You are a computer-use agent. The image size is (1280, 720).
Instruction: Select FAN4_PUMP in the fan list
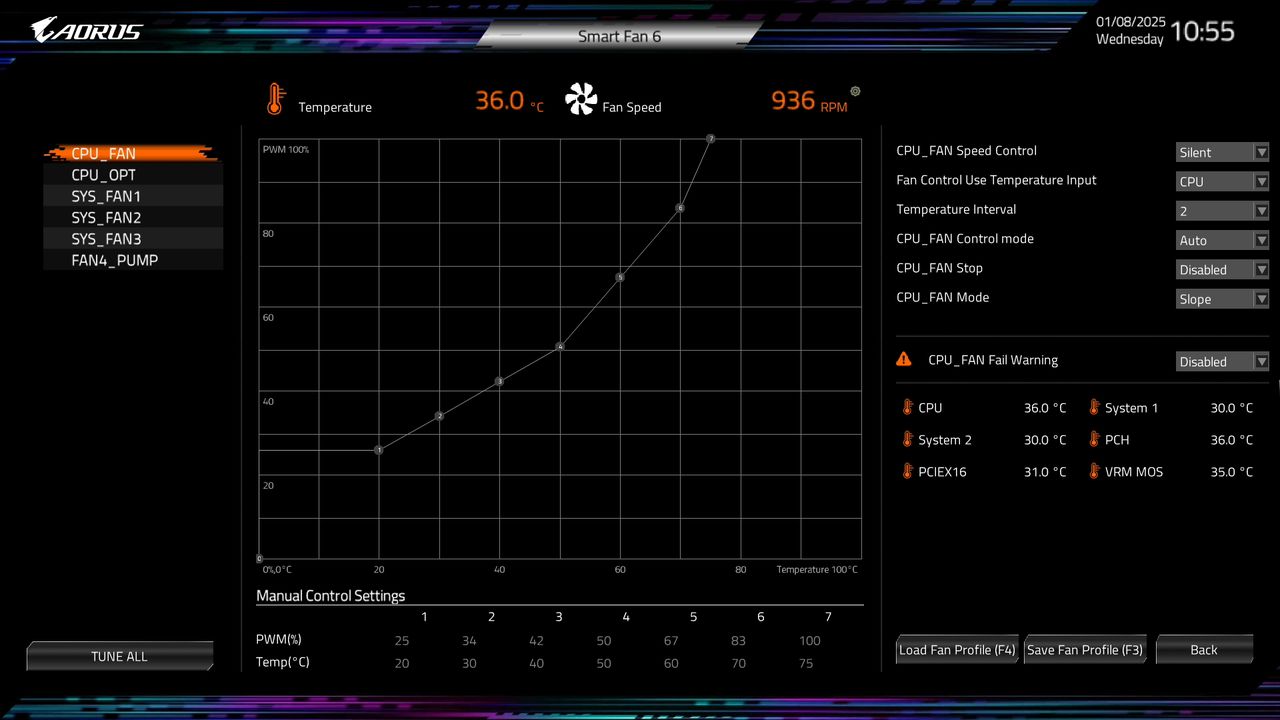[x=132, y=260]
